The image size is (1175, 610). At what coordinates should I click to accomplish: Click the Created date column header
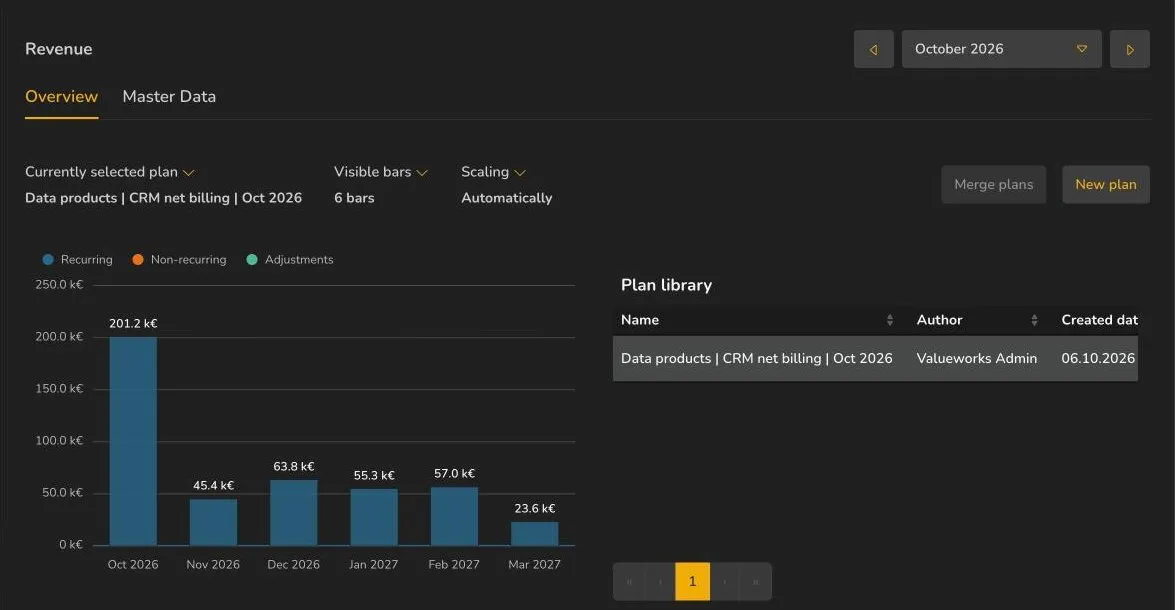(x=1099, y=320)
